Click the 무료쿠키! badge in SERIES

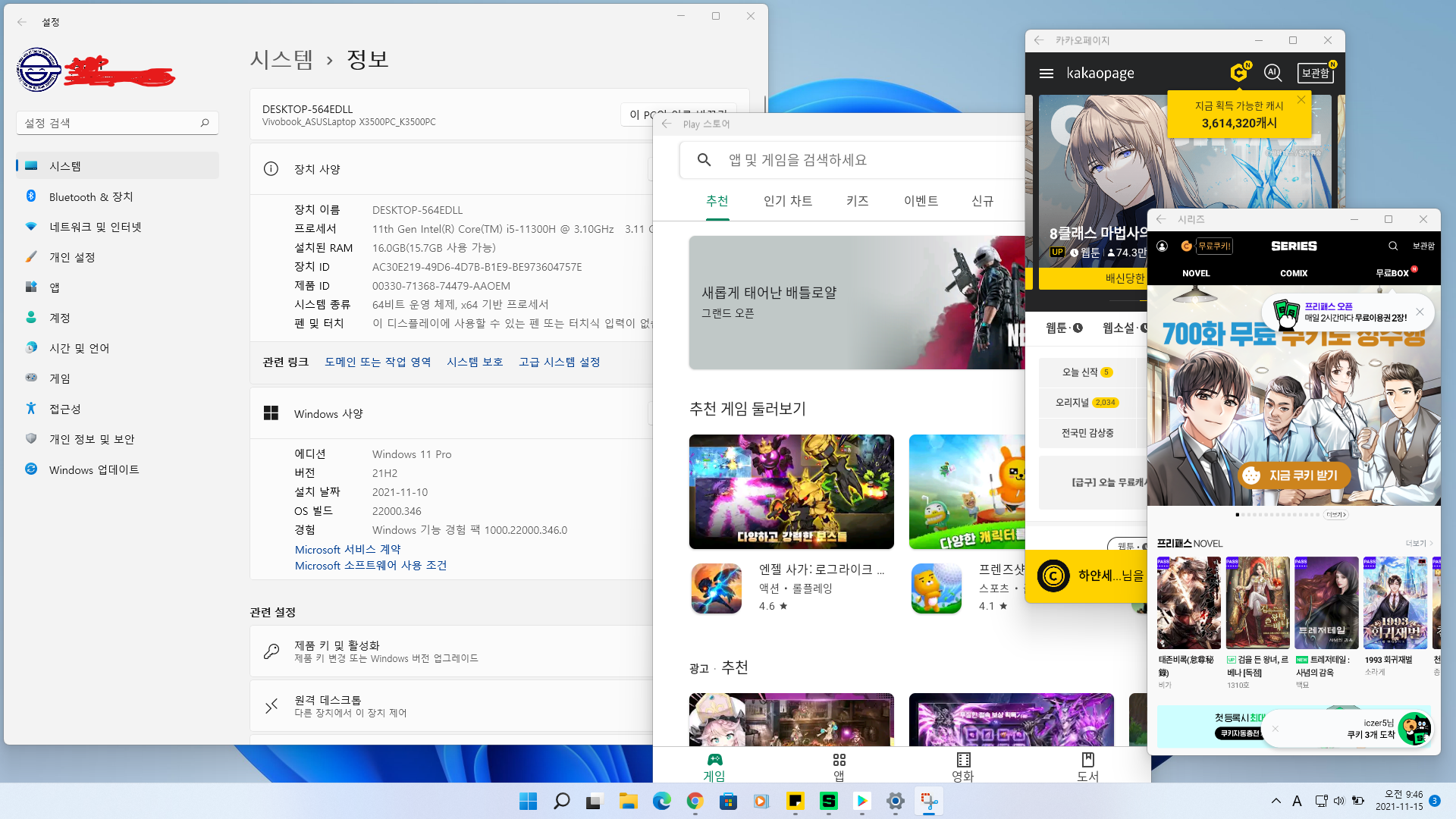pos(1213,246)
